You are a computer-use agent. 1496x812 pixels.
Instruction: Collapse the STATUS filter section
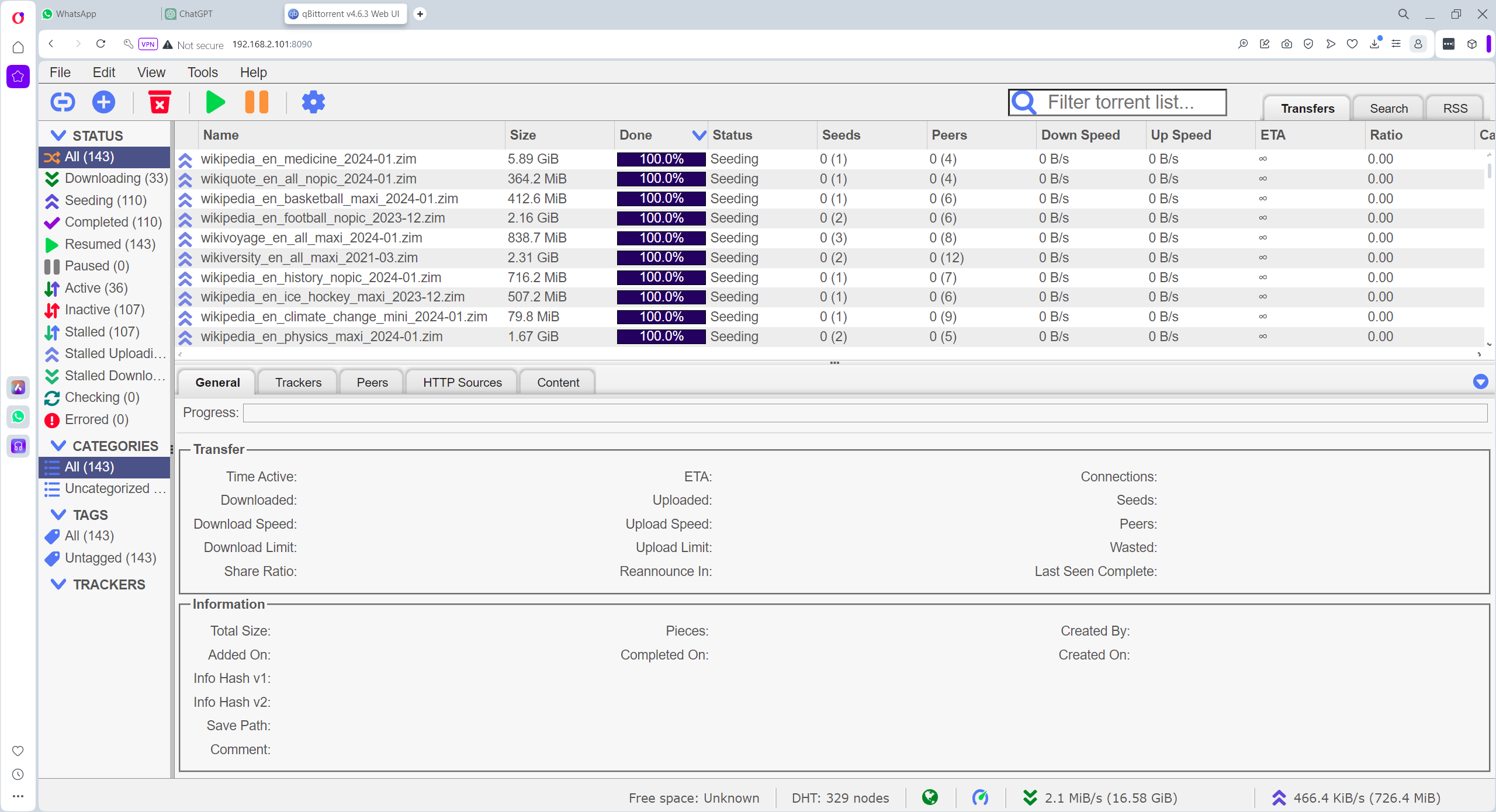click(58, 136)
